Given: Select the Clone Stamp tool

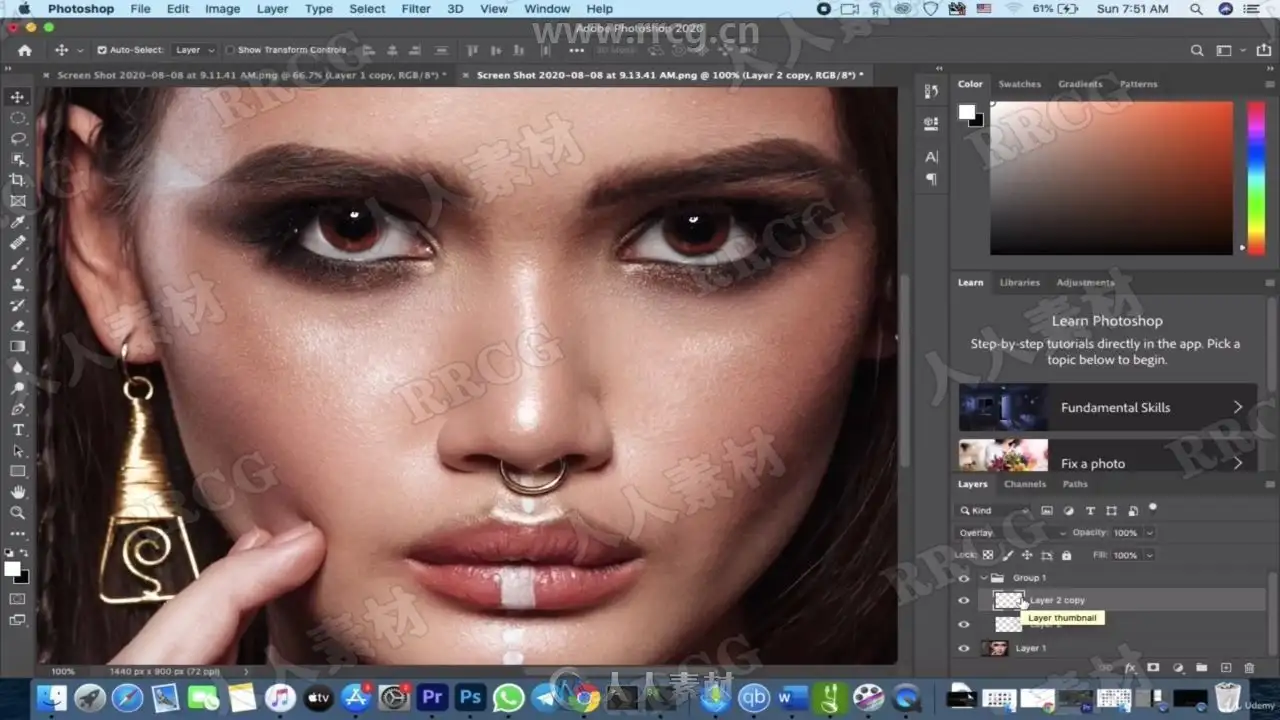Looking at the screenshot, I should coord(17,285).
